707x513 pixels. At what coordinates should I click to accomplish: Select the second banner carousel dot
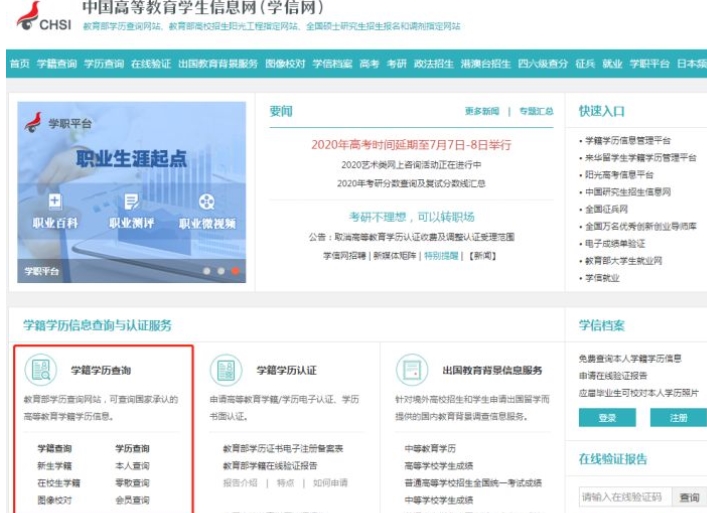tap(221, 271)
